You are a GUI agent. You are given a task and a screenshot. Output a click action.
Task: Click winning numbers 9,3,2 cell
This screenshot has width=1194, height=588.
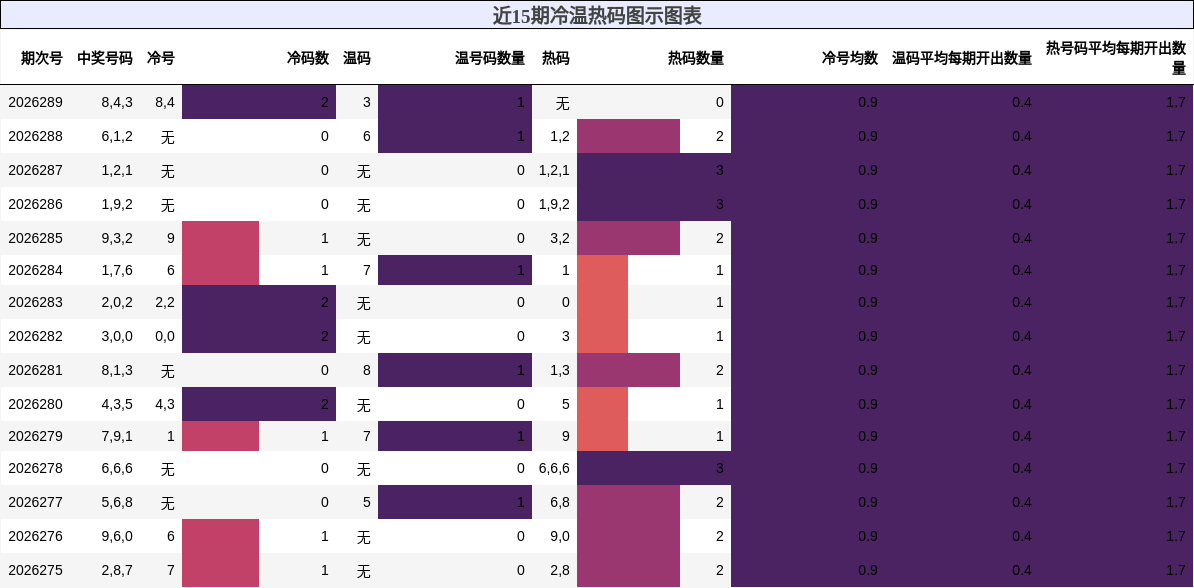coord(117,238)
